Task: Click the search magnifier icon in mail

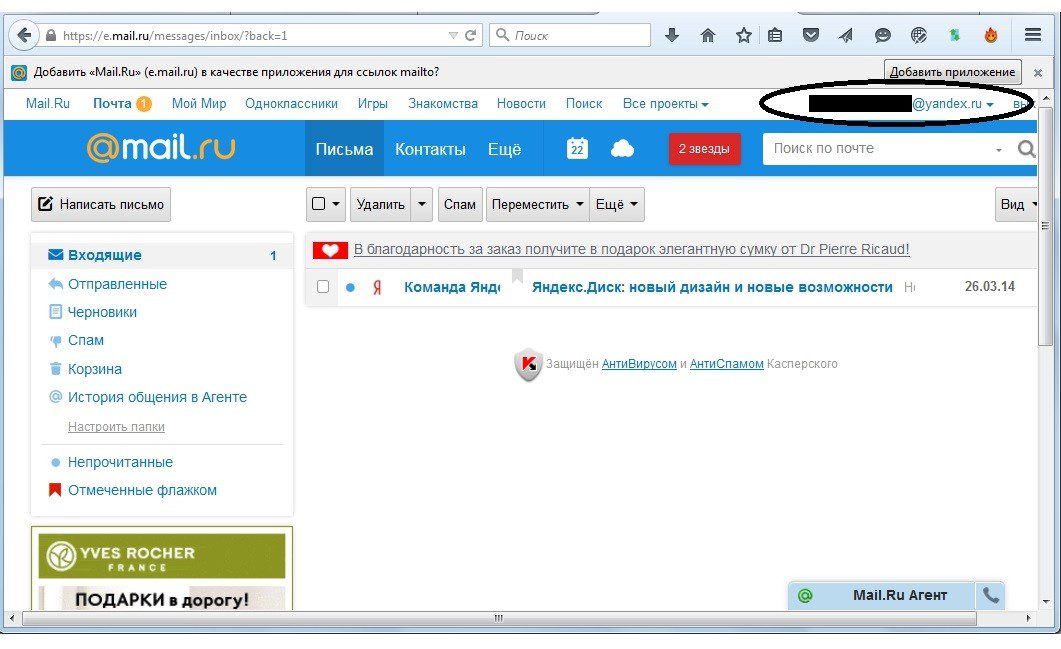Action: click(1026, 149)
